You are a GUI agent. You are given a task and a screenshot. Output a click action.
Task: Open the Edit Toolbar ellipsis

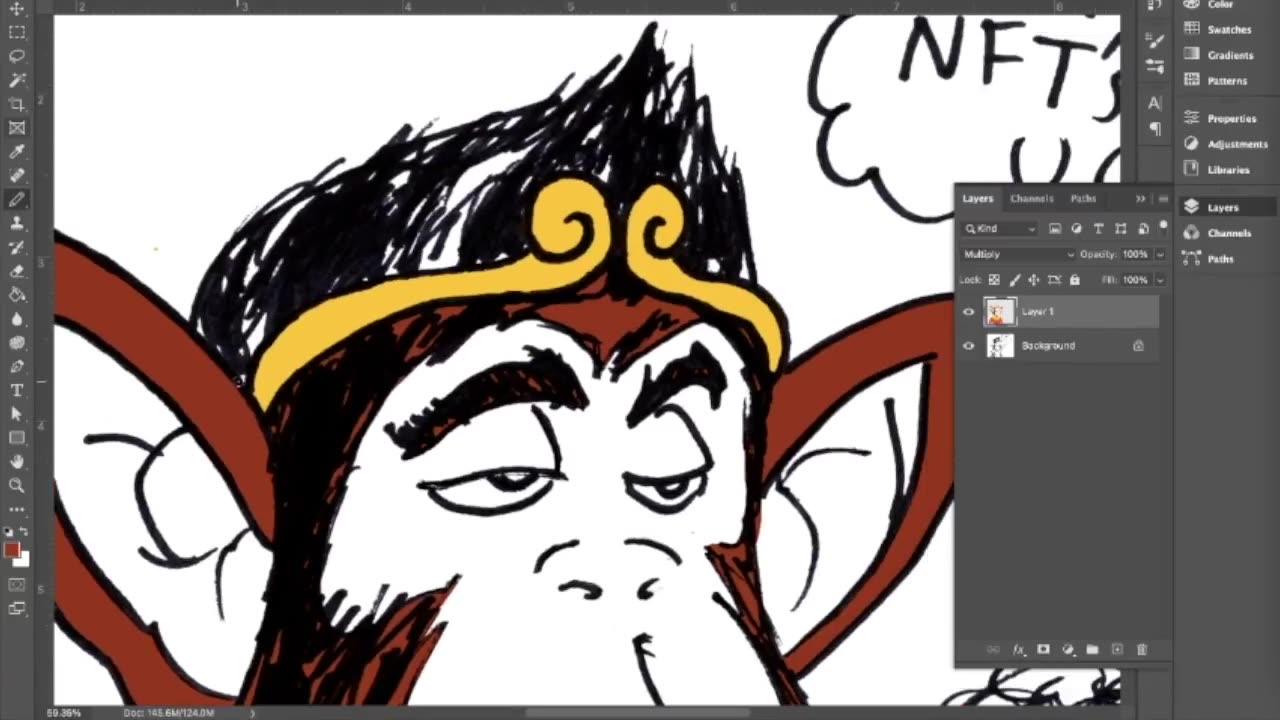[x=17, y=509]
